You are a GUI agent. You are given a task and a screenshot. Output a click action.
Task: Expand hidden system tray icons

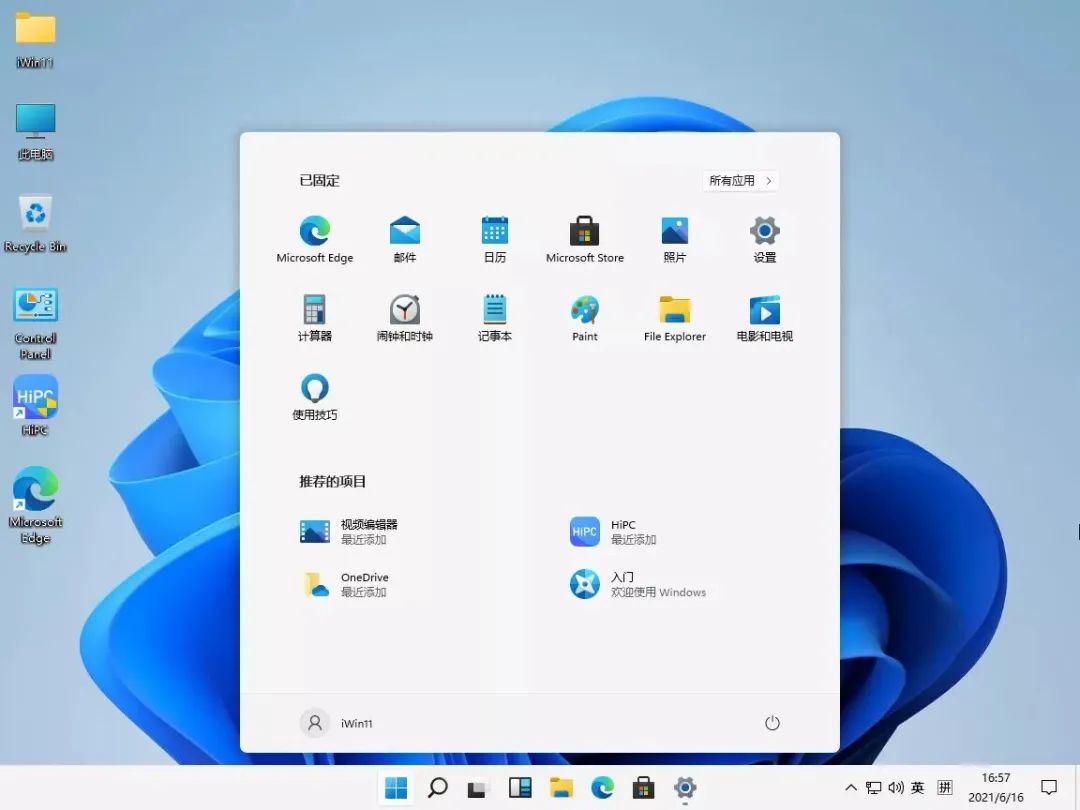[x=849, y=789]
